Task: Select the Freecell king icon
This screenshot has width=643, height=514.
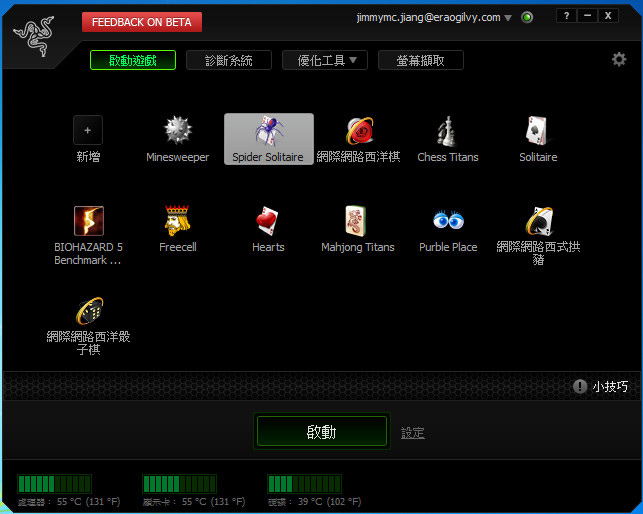Action: pyautogui.click(x=177, y=220)
